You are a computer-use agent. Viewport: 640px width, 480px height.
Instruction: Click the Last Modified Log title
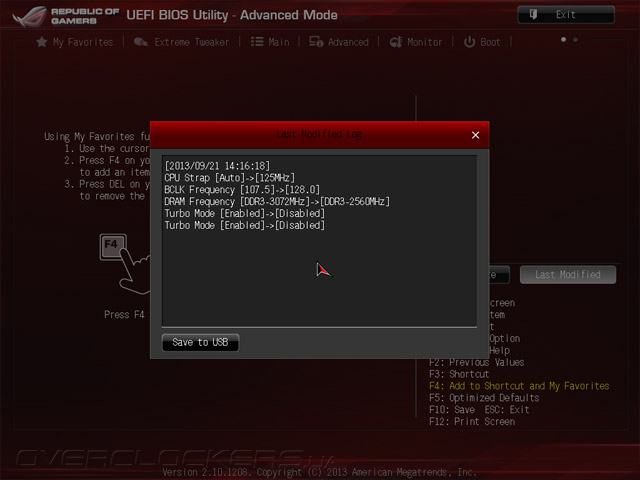(319, 134)
